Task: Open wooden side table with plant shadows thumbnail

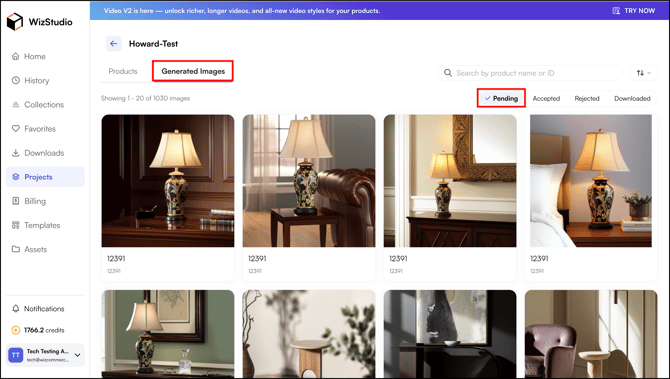Action: (x=309, y=334)
